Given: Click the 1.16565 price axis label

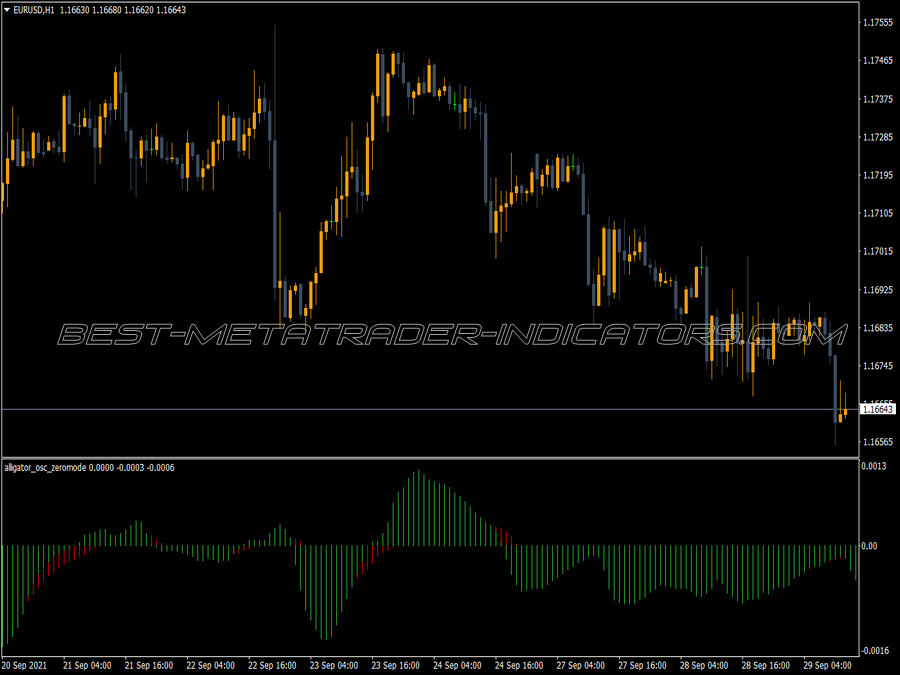Looking at the screenshot, I should pos(878,441).
